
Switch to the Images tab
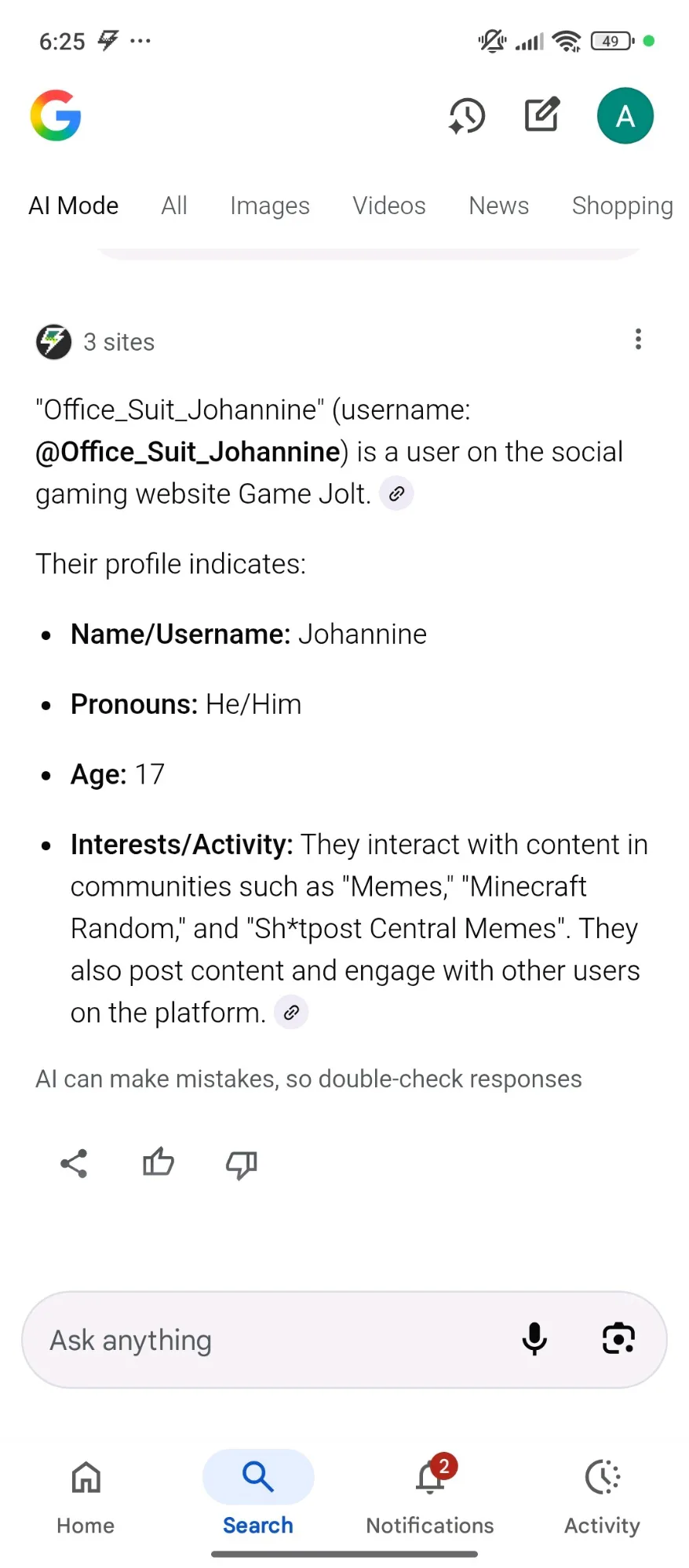(x=270, y=206)
